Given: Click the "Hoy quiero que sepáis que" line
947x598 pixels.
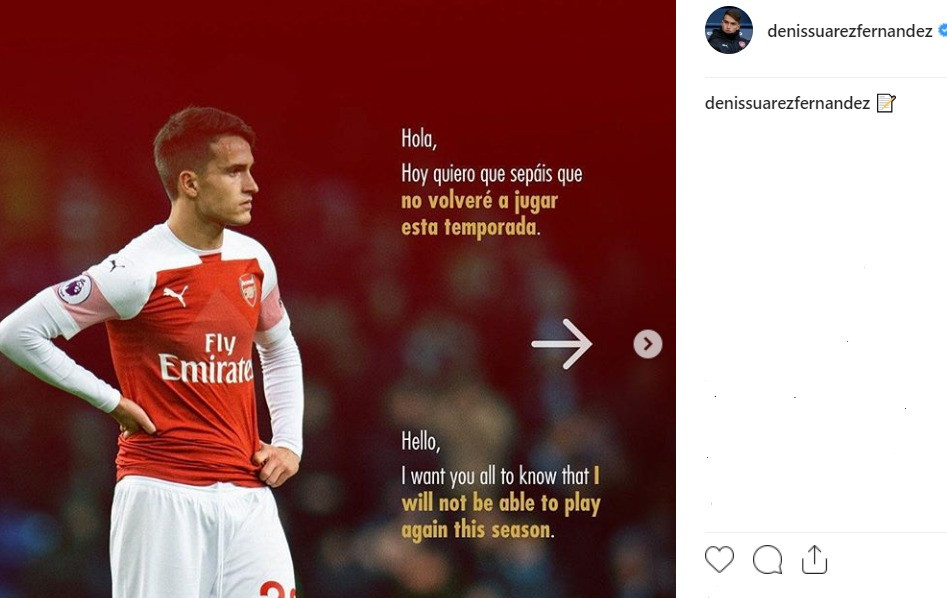Looking at the screenshot, I should tap(491, 174).
